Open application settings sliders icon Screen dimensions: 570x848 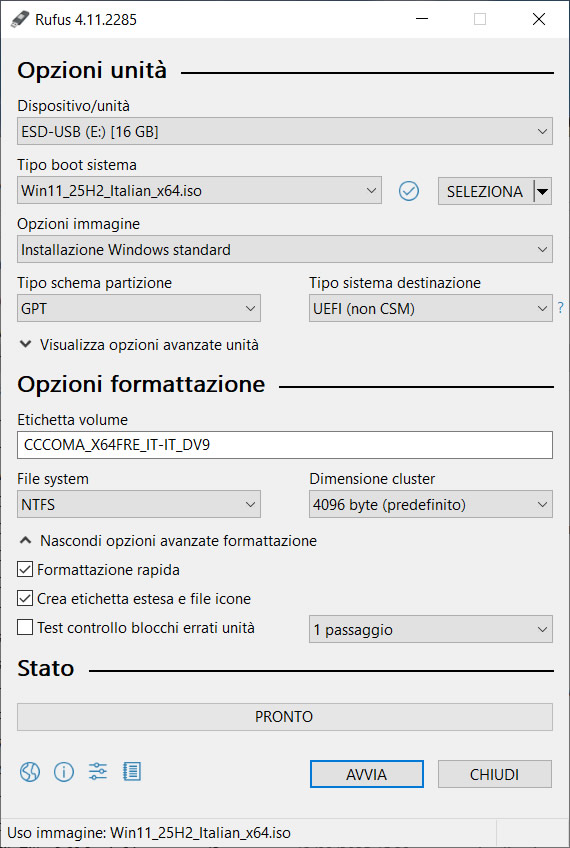[x=98, y=772]
